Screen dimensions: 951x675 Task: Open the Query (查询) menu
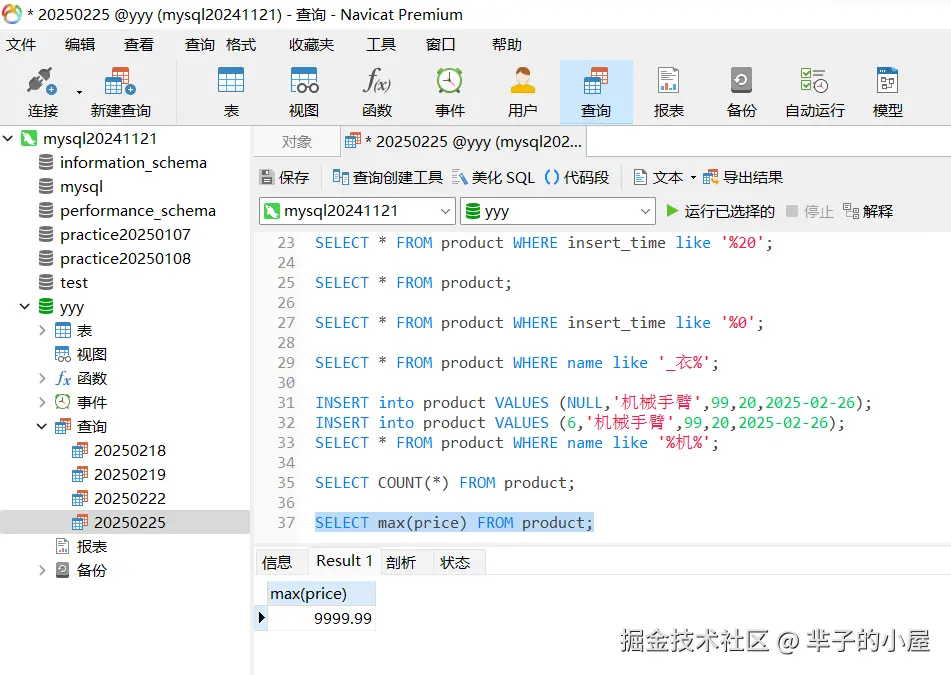click(x=200, y=44)
